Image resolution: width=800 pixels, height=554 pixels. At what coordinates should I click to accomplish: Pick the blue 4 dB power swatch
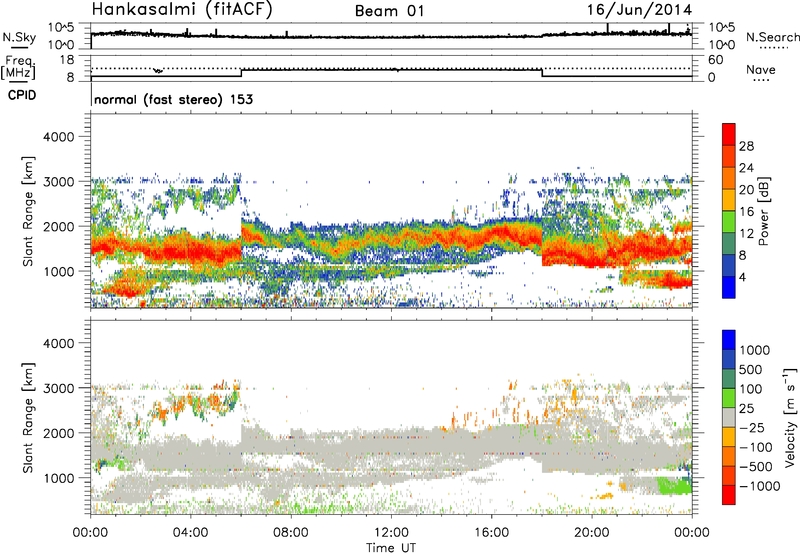click(729, 277)
